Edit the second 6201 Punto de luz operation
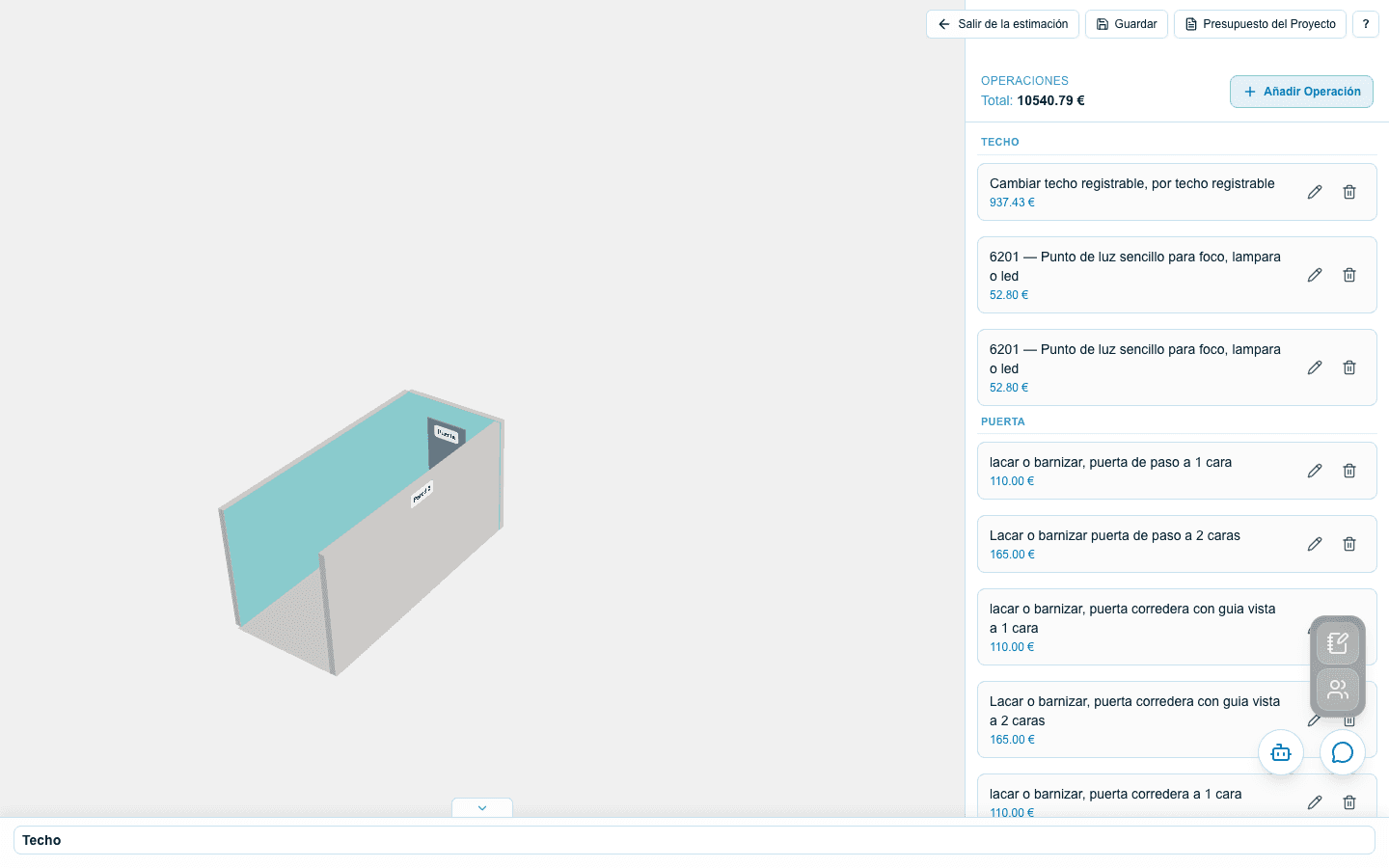 (1315, 367)
